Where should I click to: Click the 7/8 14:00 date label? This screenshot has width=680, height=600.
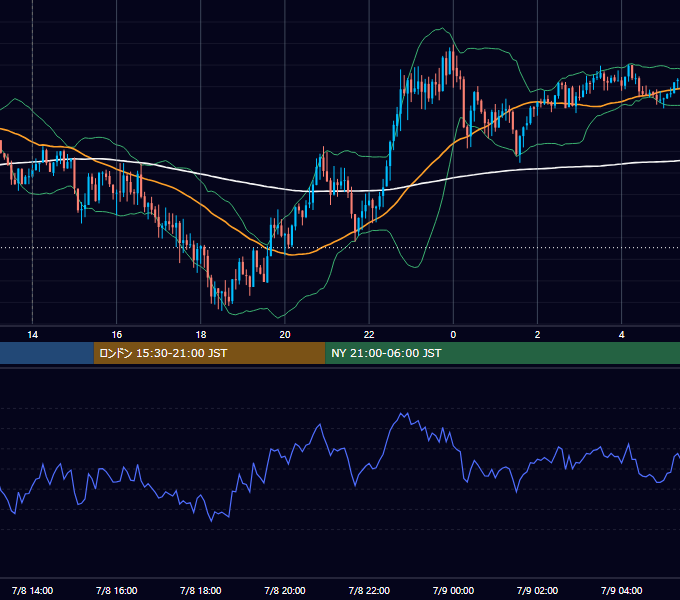click(x=33, y=590)
